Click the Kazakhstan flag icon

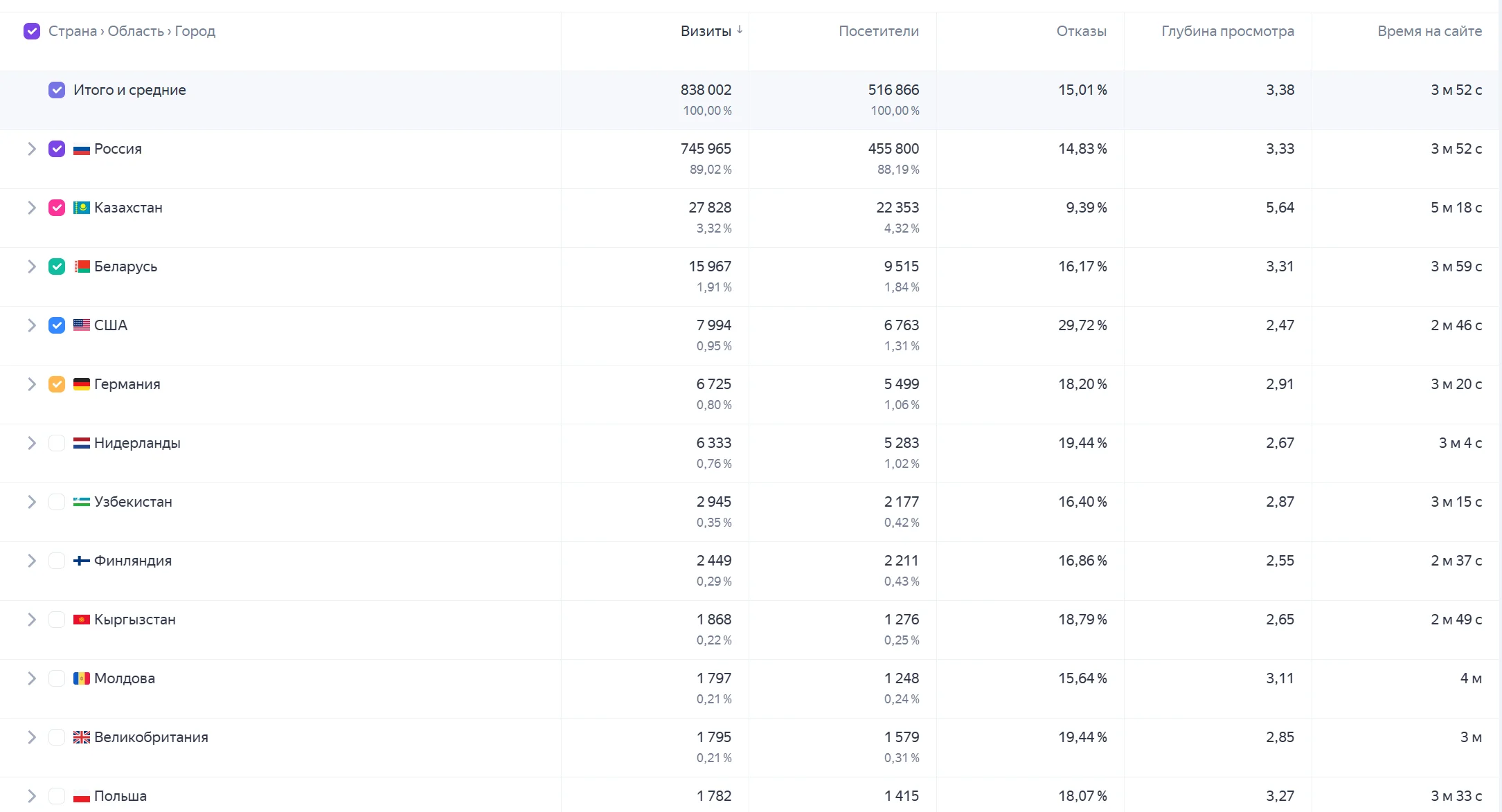[x=82, y=208]
